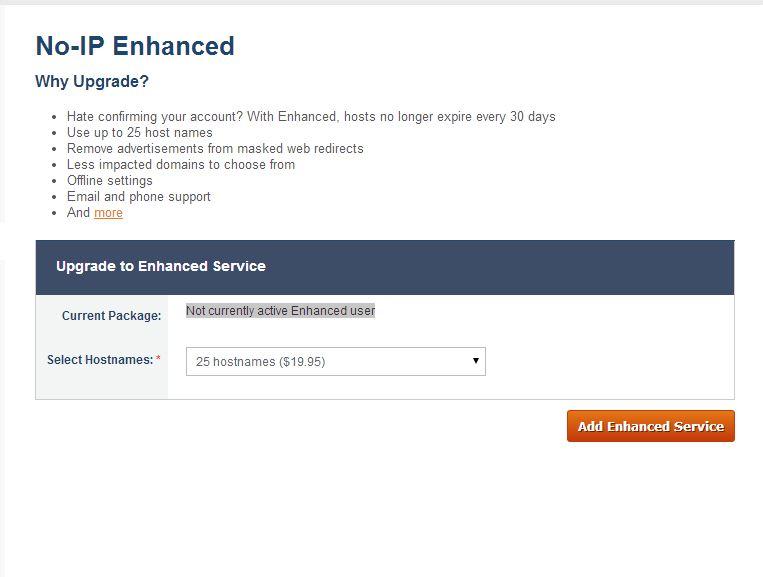The width and height of the screenshot is (763, 577).
Task: Click the No-IP Enhanced page heading
Action: click(x=135, y=46)
